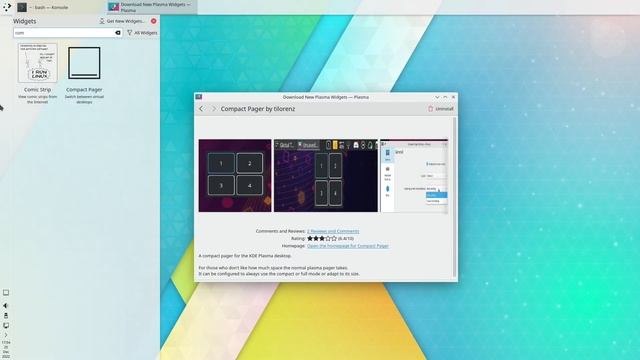Close the Widgets explorer with red button
The height and width of the screenshot is (360, 640).
tap(153, 21)
